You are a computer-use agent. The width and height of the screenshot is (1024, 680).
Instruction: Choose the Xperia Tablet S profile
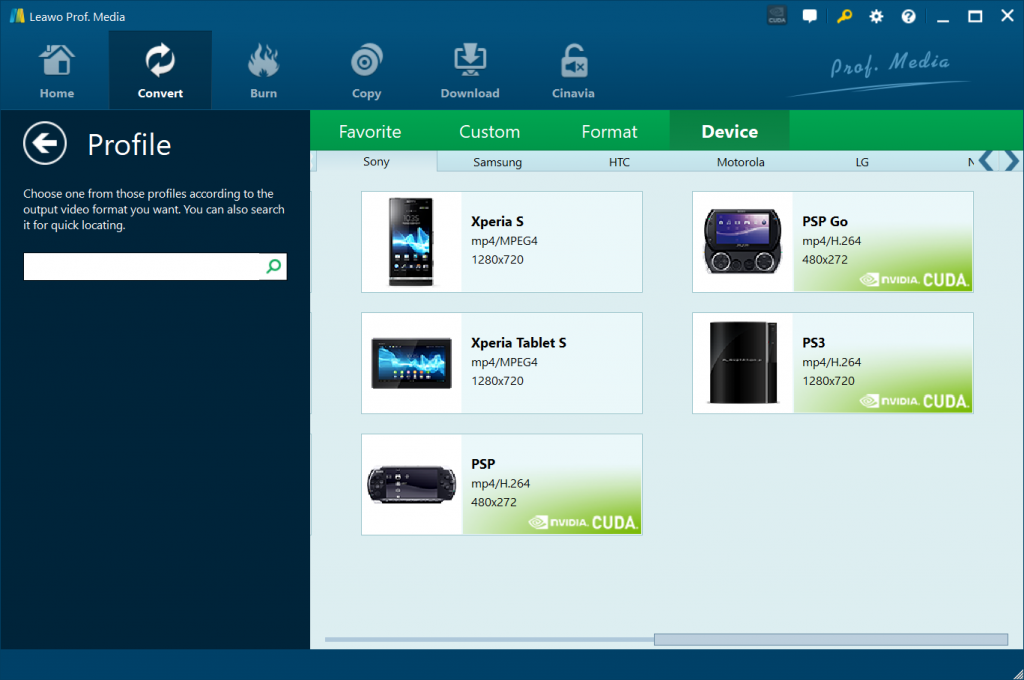[502, 363]
